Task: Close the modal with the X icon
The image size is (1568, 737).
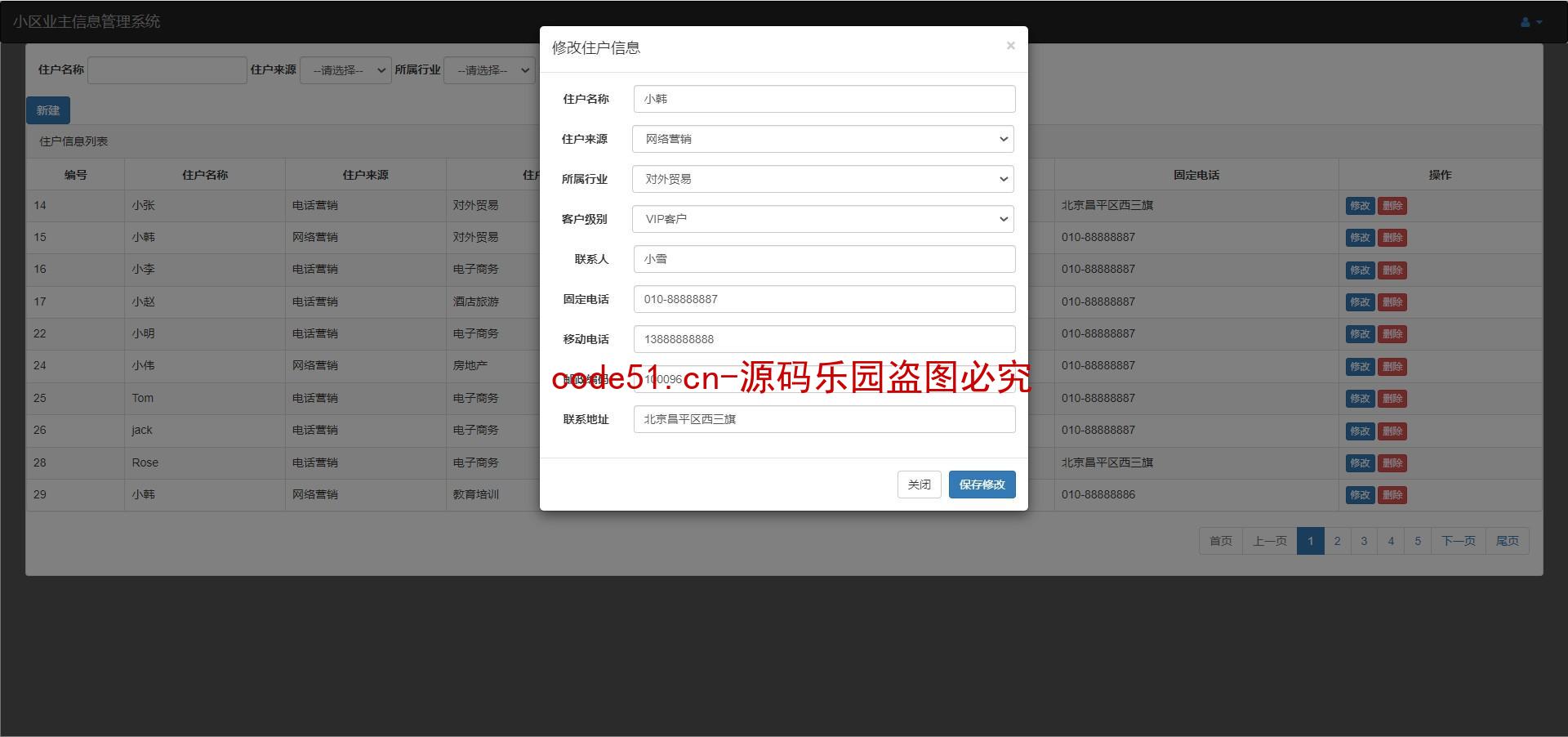Action: pyautogui.click(x=1010, y=46)
